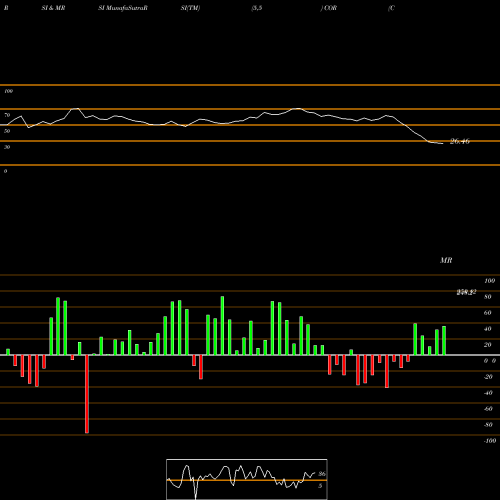Click the RSI value label 26.46
500x500 pixels.
pyautogui.click(x=460, y=141)
